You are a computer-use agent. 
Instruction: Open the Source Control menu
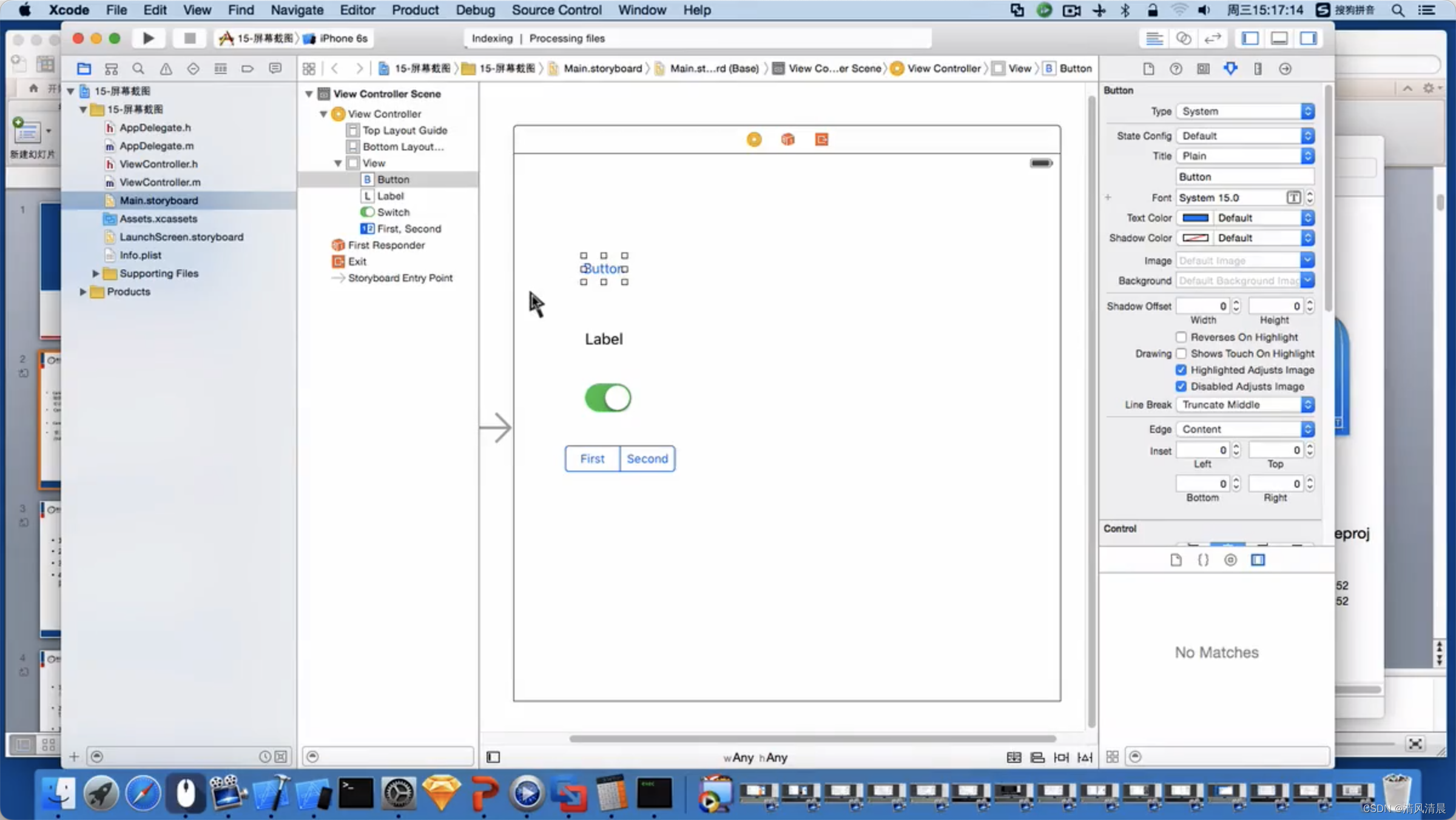(x=556, y=10)
